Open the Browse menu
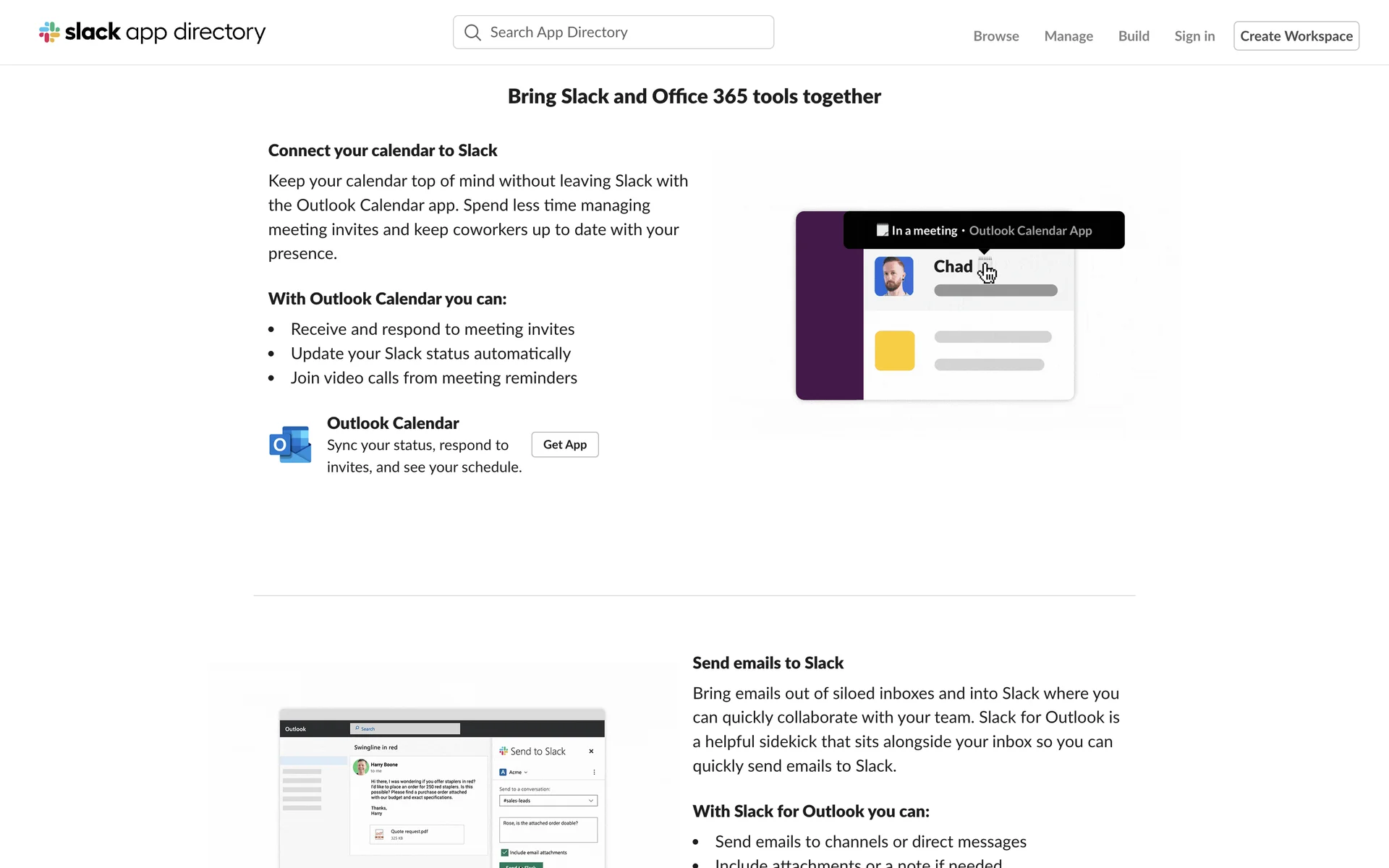Viewport: 1389px width, 868px height. click(995, 36)
